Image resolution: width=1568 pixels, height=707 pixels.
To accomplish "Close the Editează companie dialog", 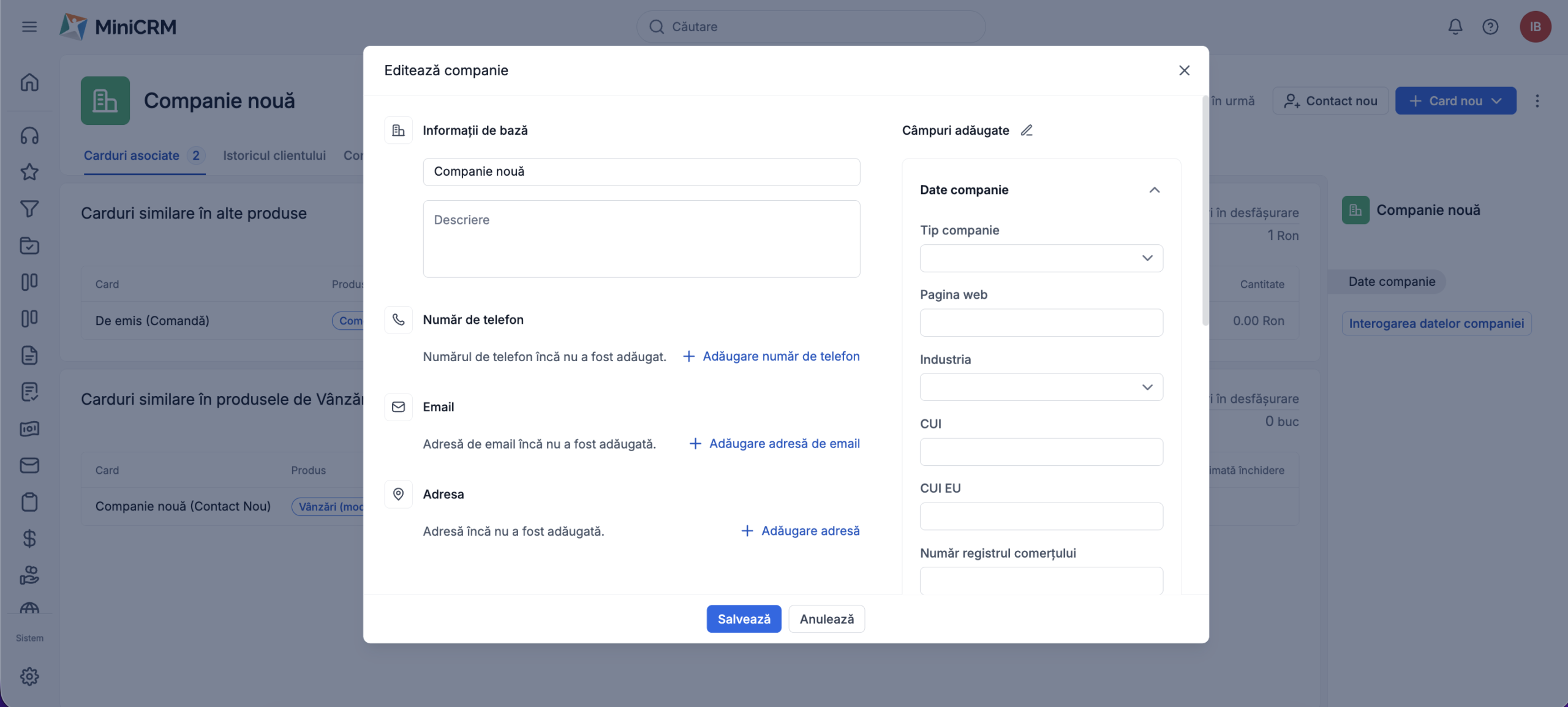I will click(1184, 70).
